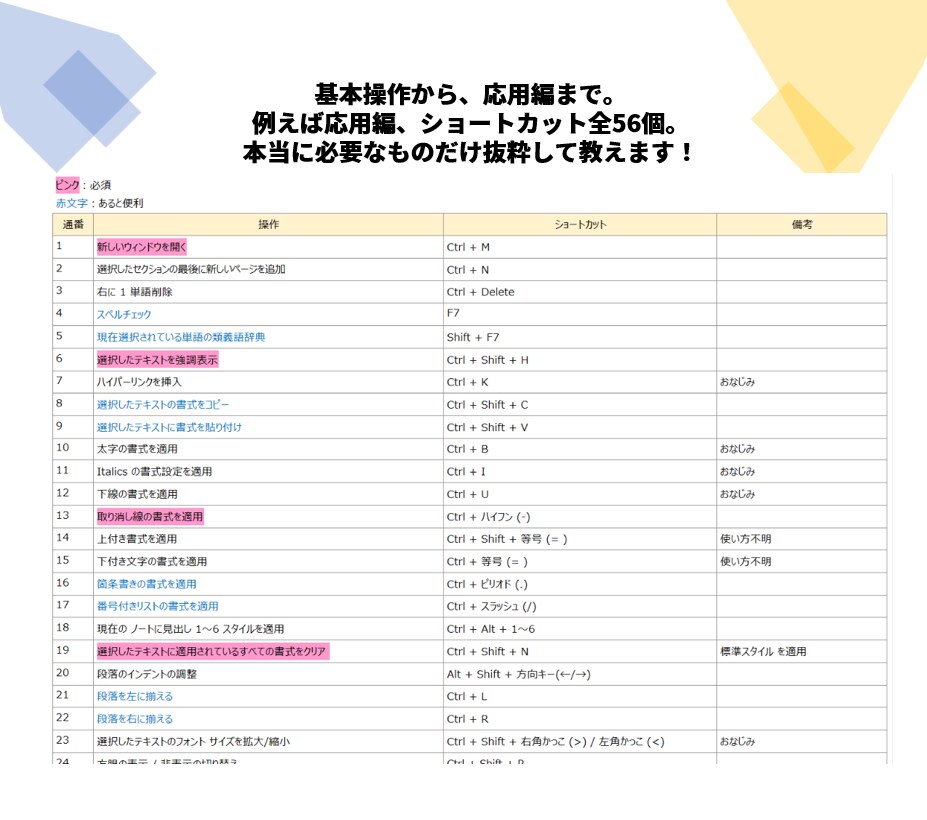Click the text '選択したセクションの最後に新しいページを追加'

pos(191,270)
